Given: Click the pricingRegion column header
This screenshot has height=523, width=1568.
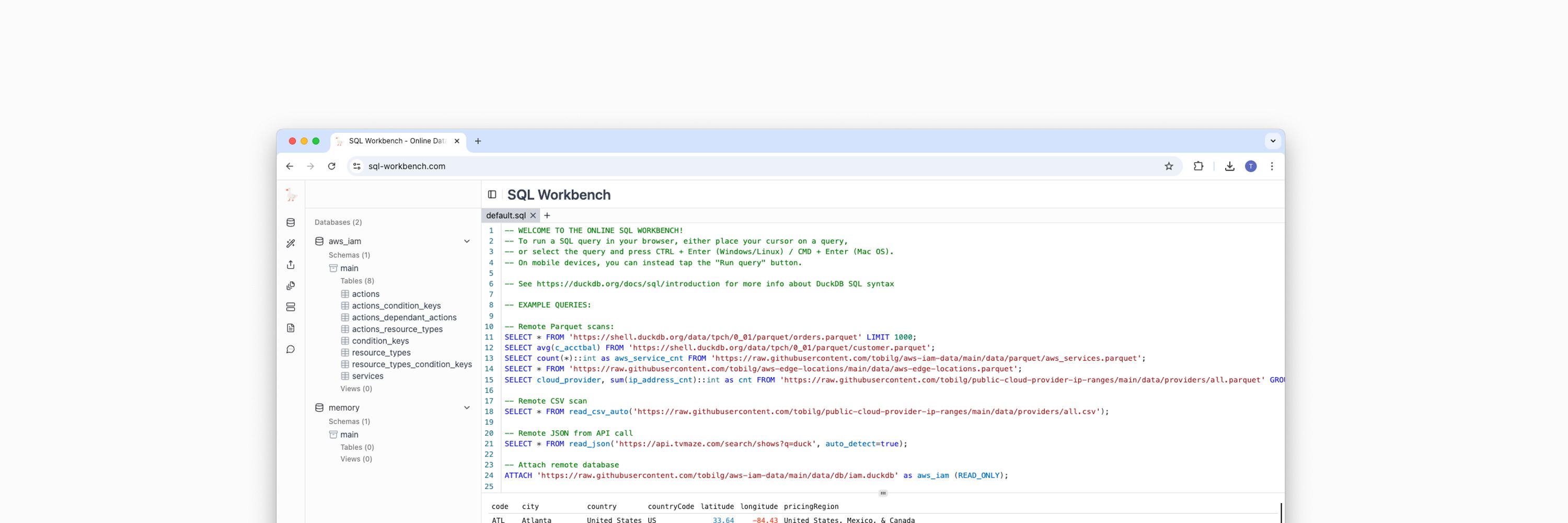Looking at the screenshot, I should (811, 507).
